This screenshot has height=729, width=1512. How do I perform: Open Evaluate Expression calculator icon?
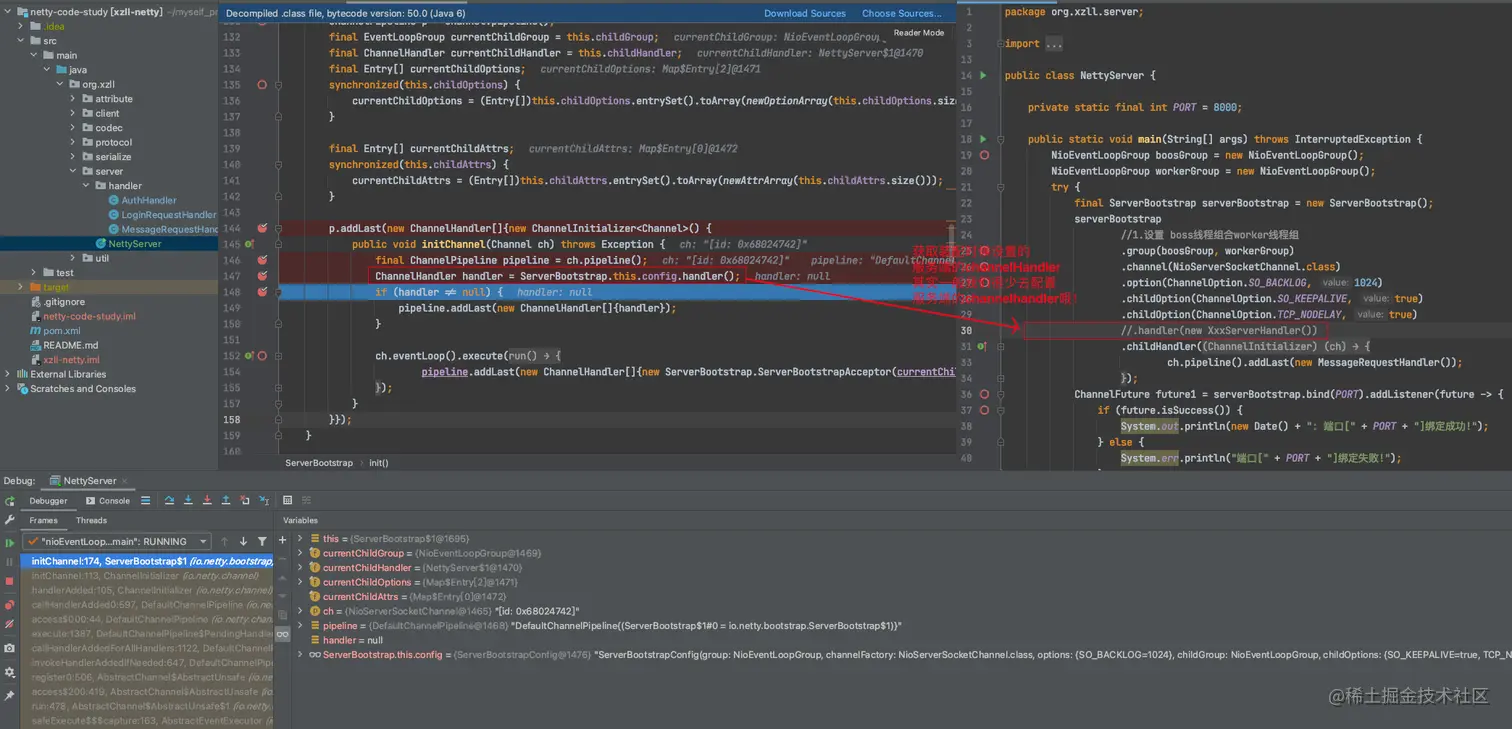tap(287, 500)
